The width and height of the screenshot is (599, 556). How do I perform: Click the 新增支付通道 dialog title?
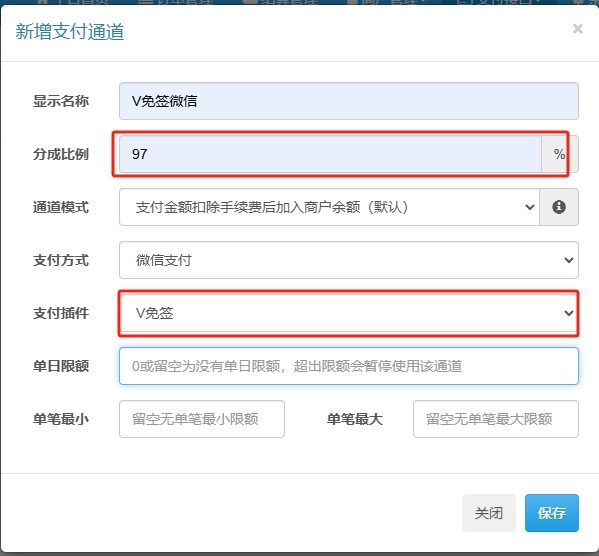[x=70, y=31]
